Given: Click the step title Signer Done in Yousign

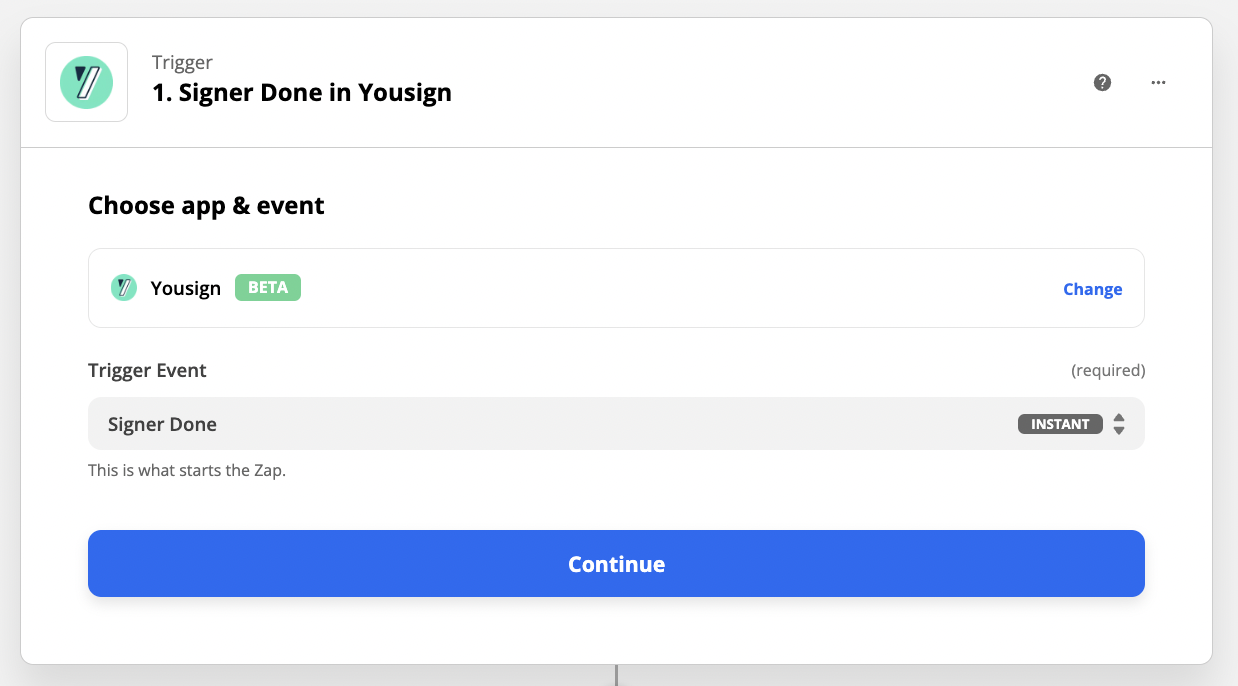Looking at the screenshot, I should 302,92.
